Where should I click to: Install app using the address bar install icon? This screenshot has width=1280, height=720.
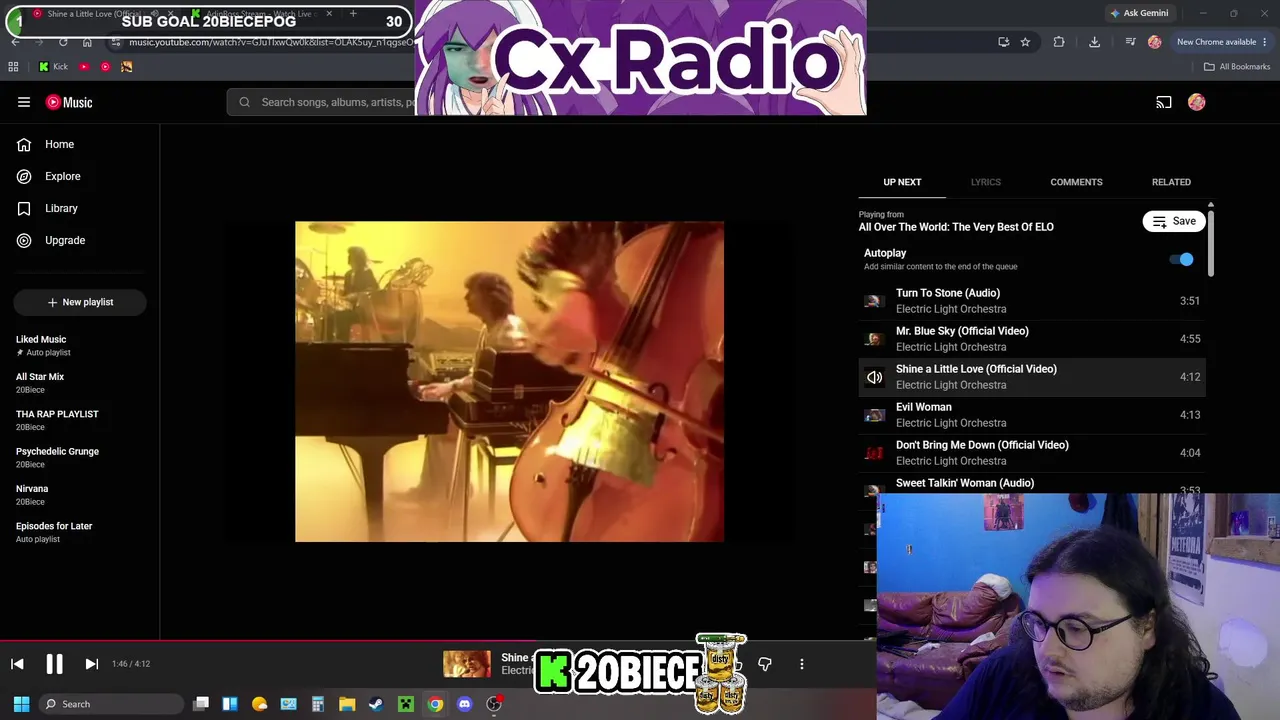[x=1003, y=42]
